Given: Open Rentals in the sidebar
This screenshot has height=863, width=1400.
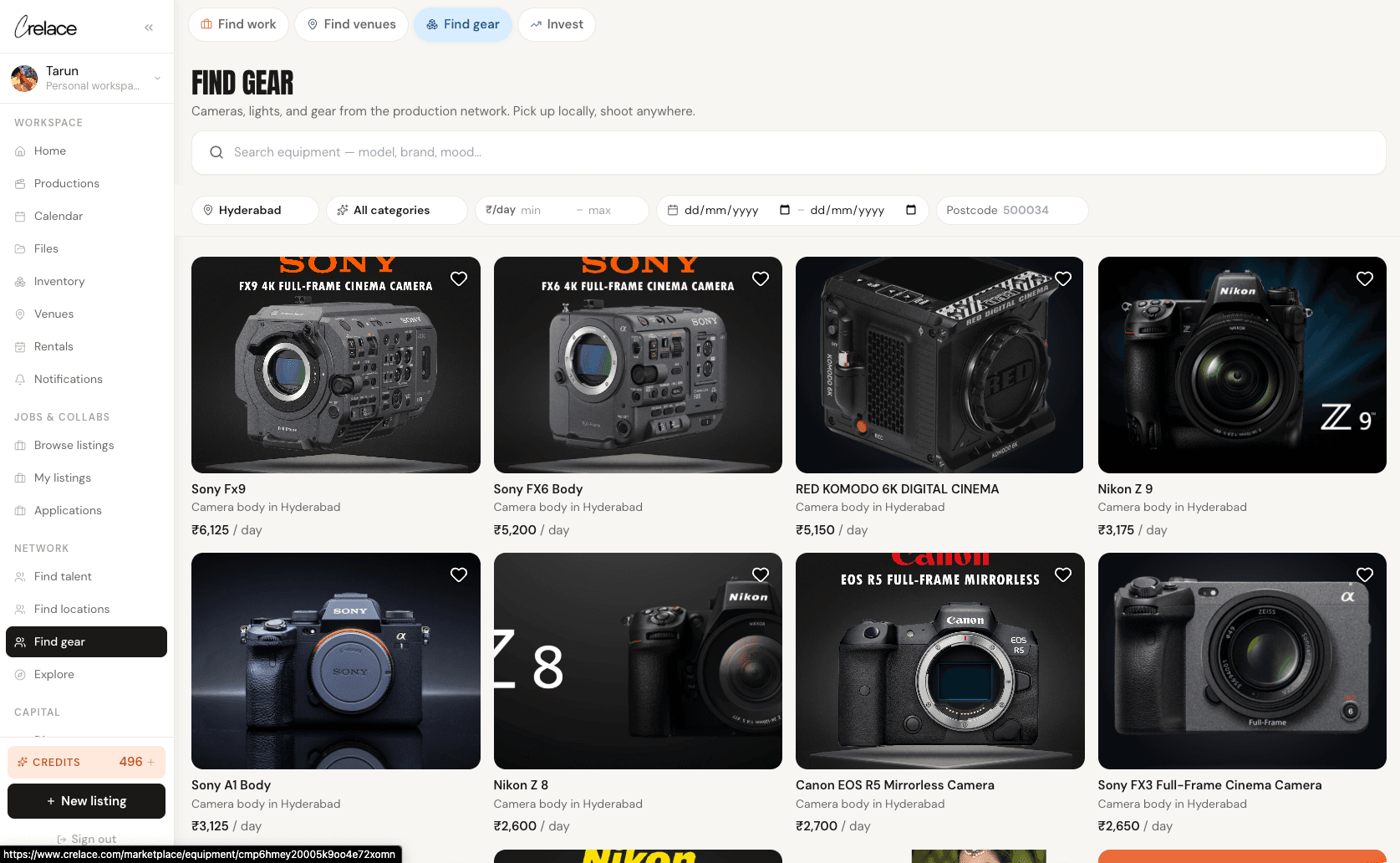Looking at the screenshot, I should [87, 347].
